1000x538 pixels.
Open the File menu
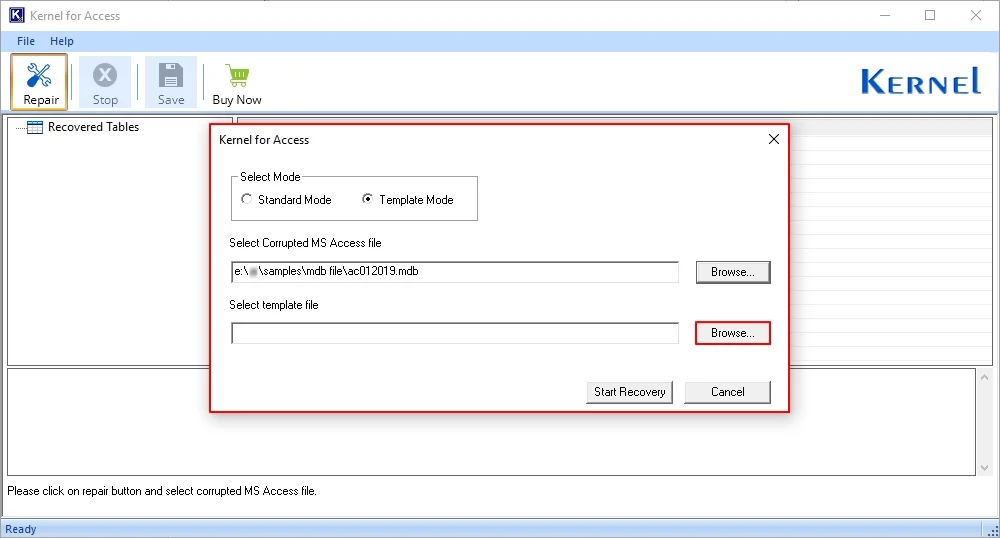pyautogui.click(x=26, y=41)
